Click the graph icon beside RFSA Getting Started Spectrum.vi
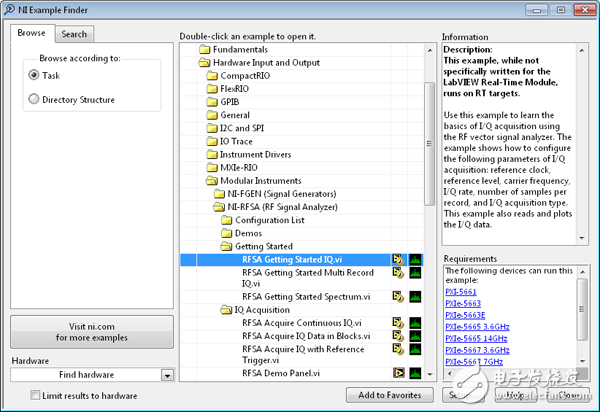Image resolution: width=600 pixels, height=412 pixels. tap(415, 297)
